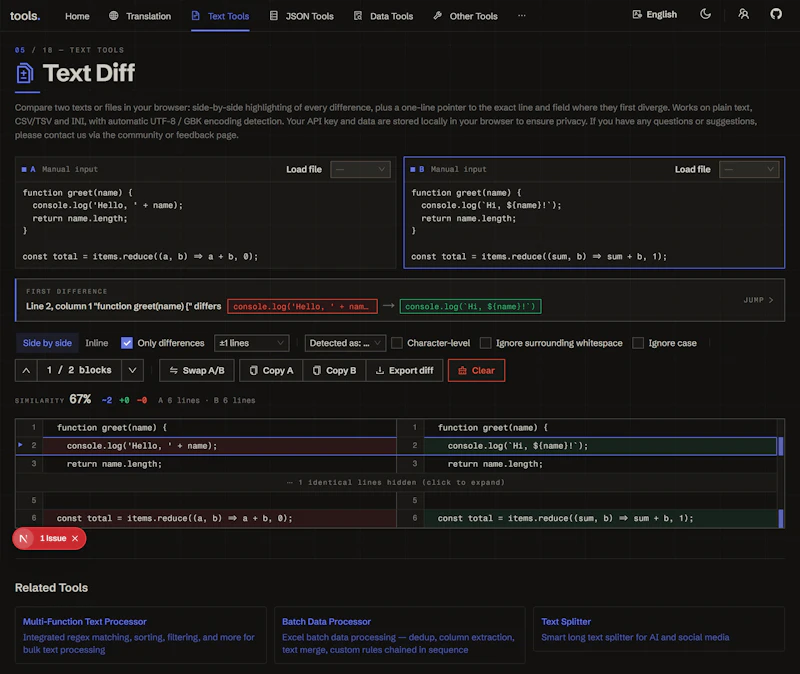Open the user account icon
Viewport: 800px width, 674px height.
tap(743, 14)
